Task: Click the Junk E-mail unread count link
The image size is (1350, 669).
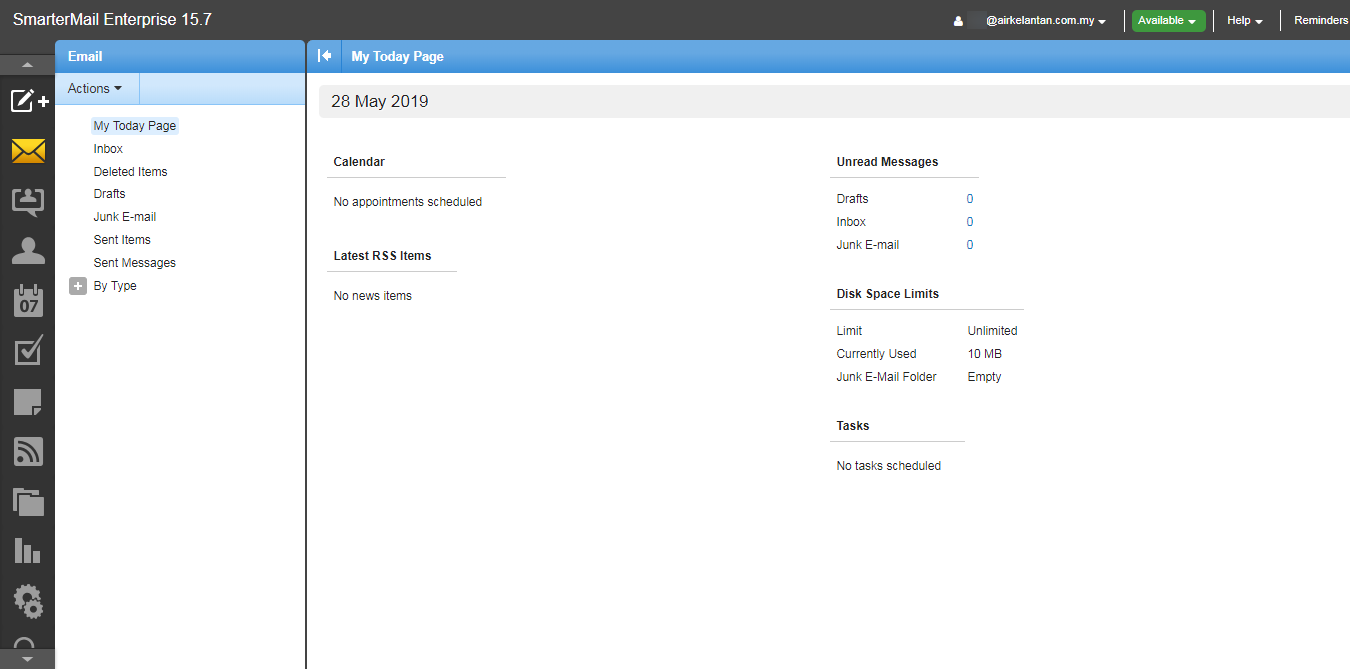Action: [x=970, y=245]
